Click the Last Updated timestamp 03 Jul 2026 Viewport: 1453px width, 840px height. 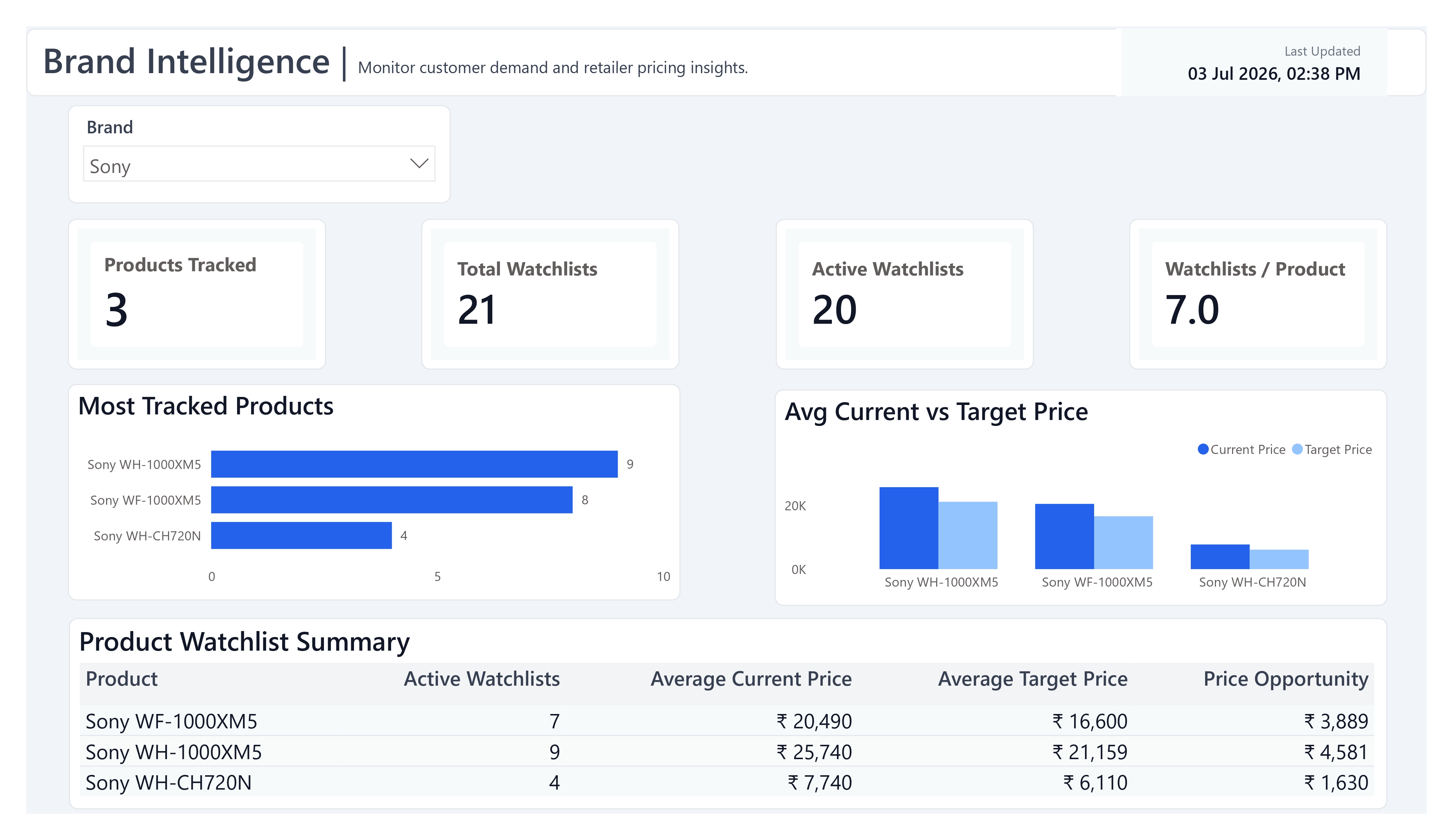pyautogui.click(x=1274, y=74)
